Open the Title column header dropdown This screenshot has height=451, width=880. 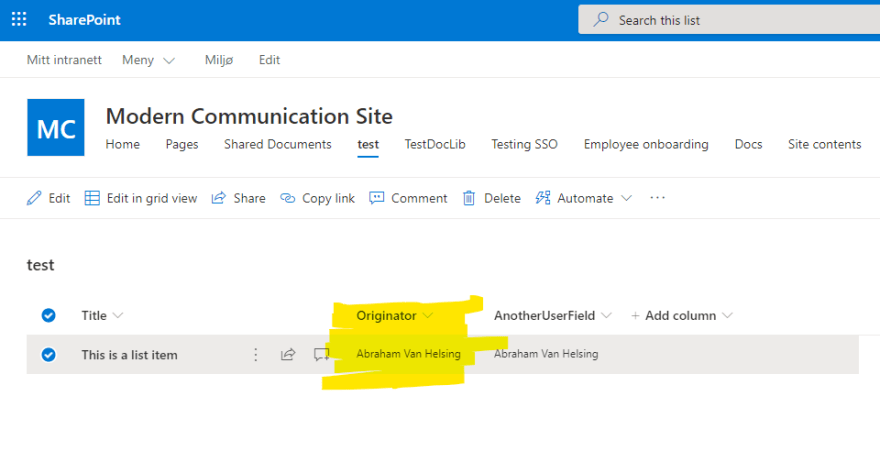tap(102, 316)
